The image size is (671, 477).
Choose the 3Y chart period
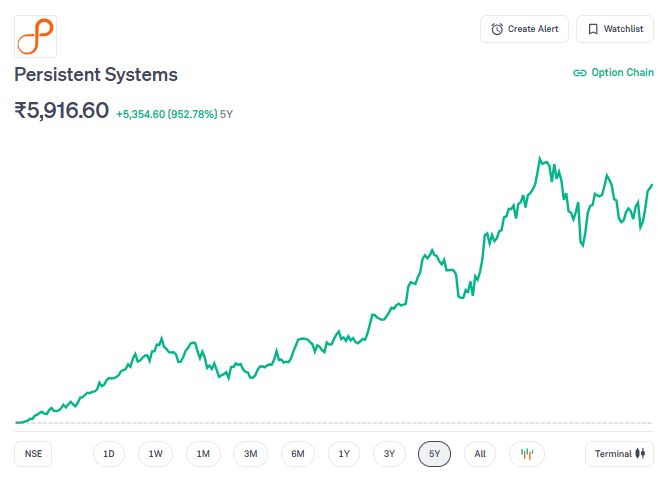click(x=389, y=454)
